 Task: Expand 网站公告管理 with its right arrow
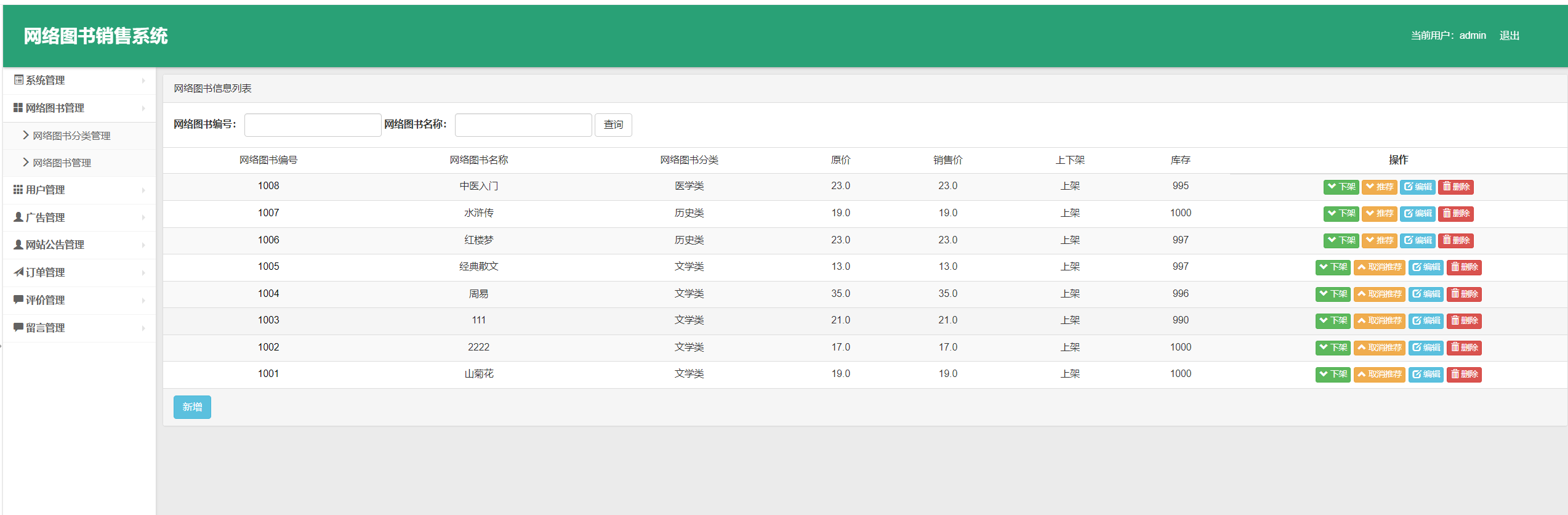143,245
